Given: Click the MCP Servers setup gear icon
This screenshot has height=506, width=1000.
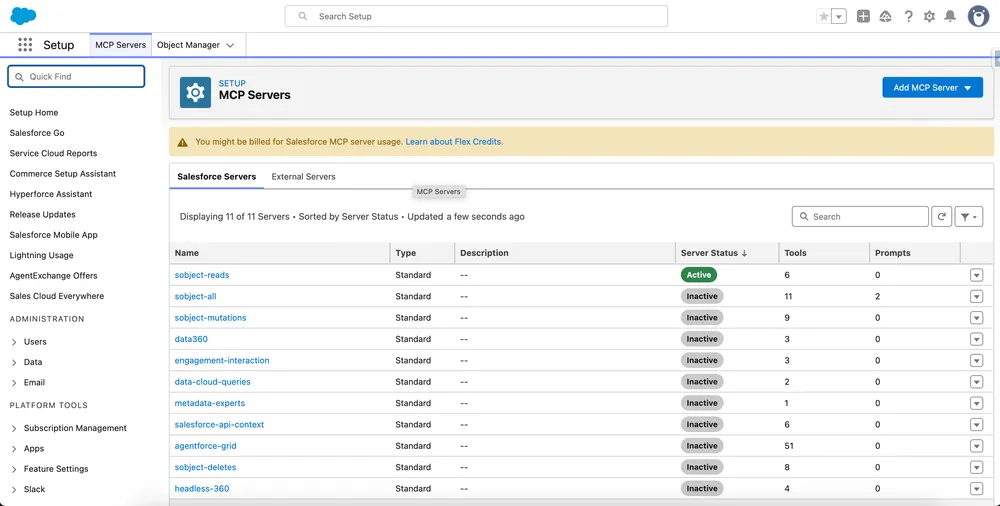Looking at the screenshot, I should click(195, 93).
